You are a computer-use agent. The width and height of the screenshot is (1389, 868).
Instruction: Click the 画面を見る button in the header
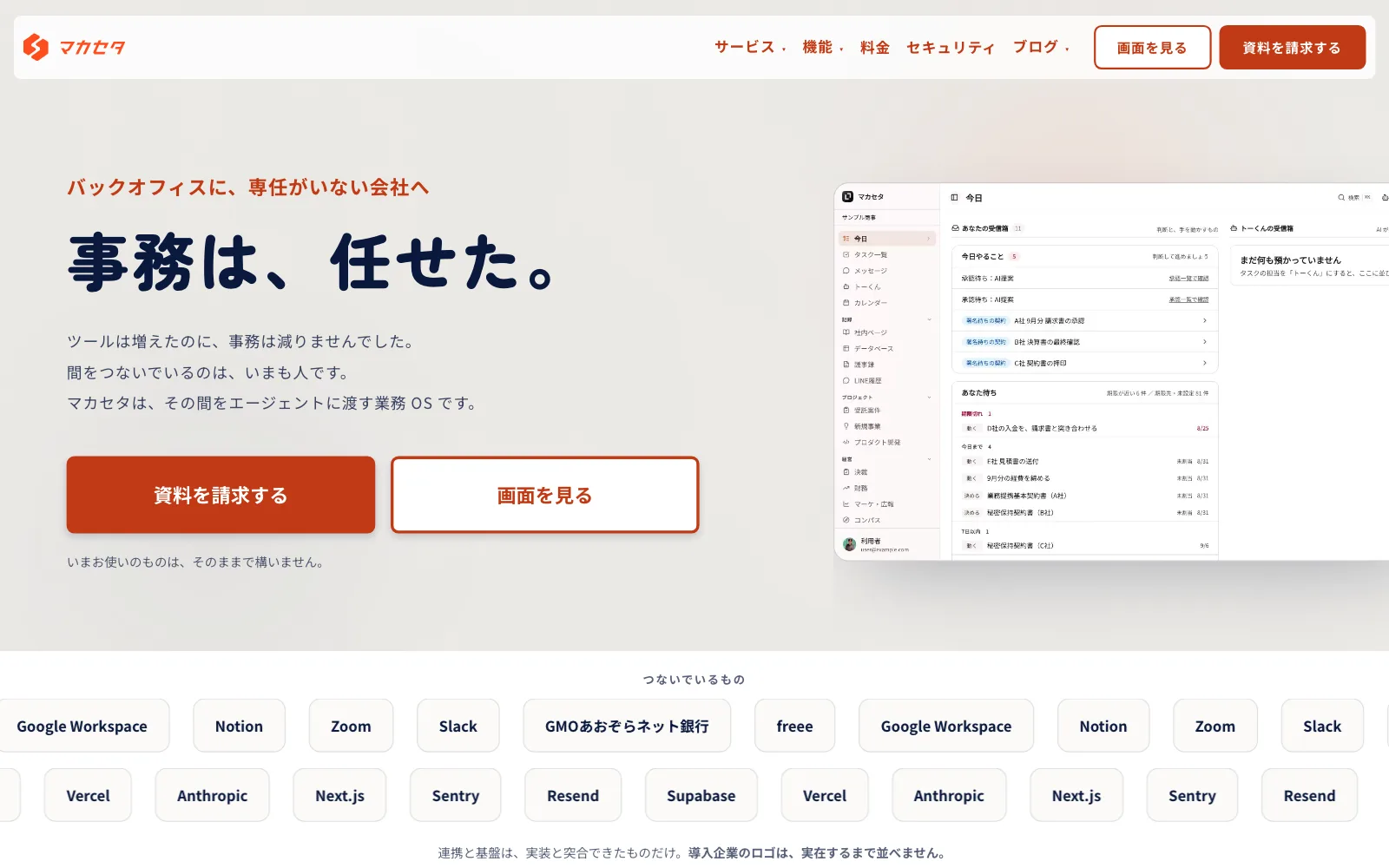(1152, 48)
